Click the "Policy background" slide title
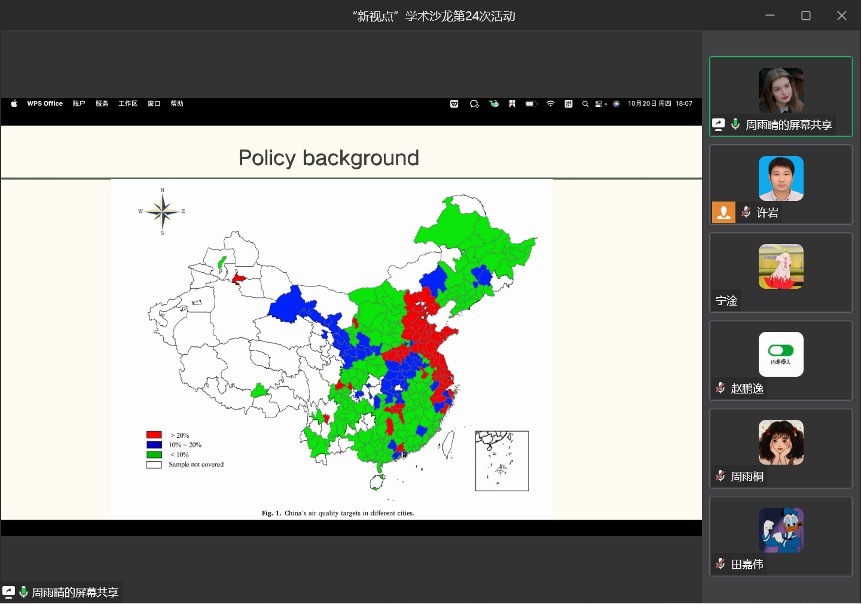Image resolution: width=862 pixels, height=604 pixels. click(x=328, y=158)
